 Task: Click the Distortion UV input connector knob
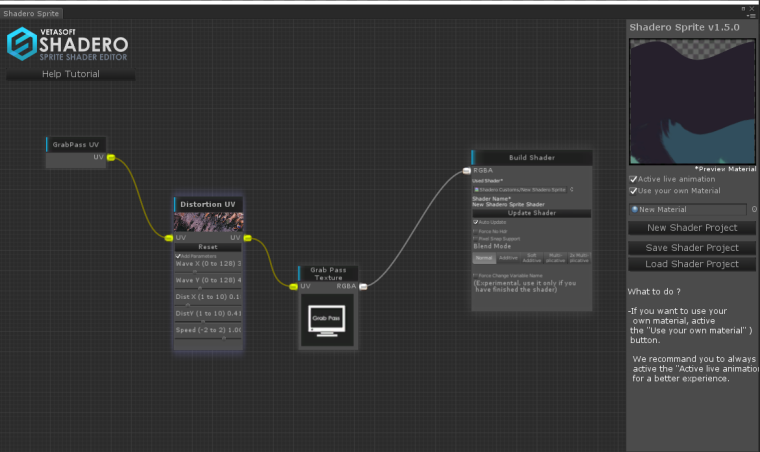pyautogui.click(x=168, y=238)
